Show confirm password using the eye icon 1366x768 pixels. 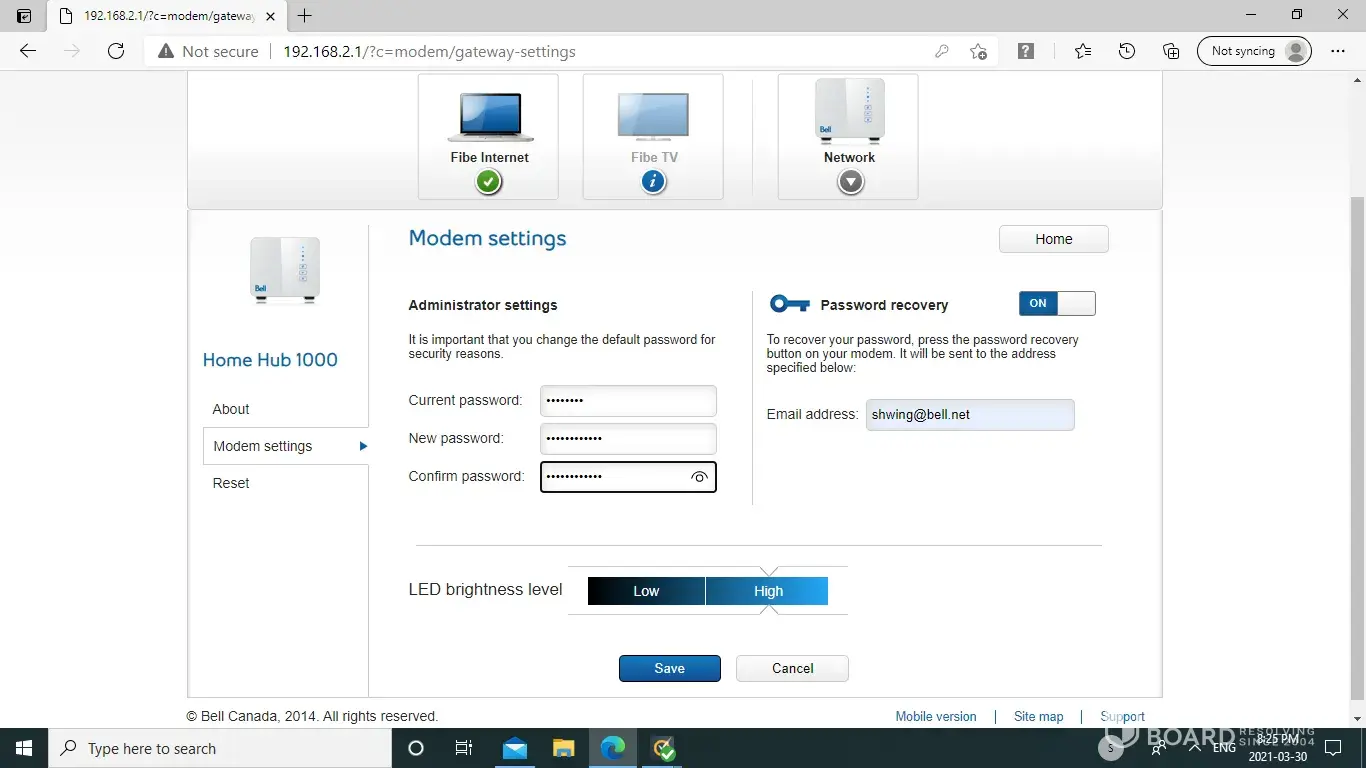pyautogui.click(x=699, y=477)
